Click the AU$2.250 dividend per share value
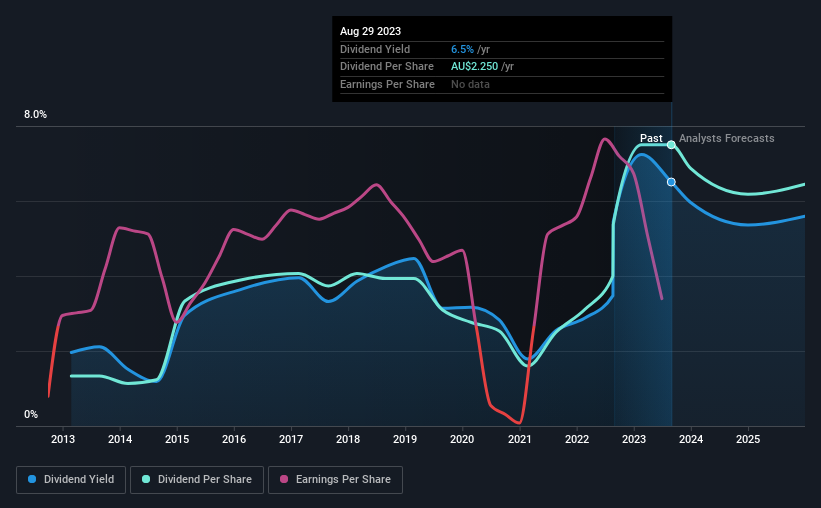This screenshot has height=508, width=821. tap(474, 67)
